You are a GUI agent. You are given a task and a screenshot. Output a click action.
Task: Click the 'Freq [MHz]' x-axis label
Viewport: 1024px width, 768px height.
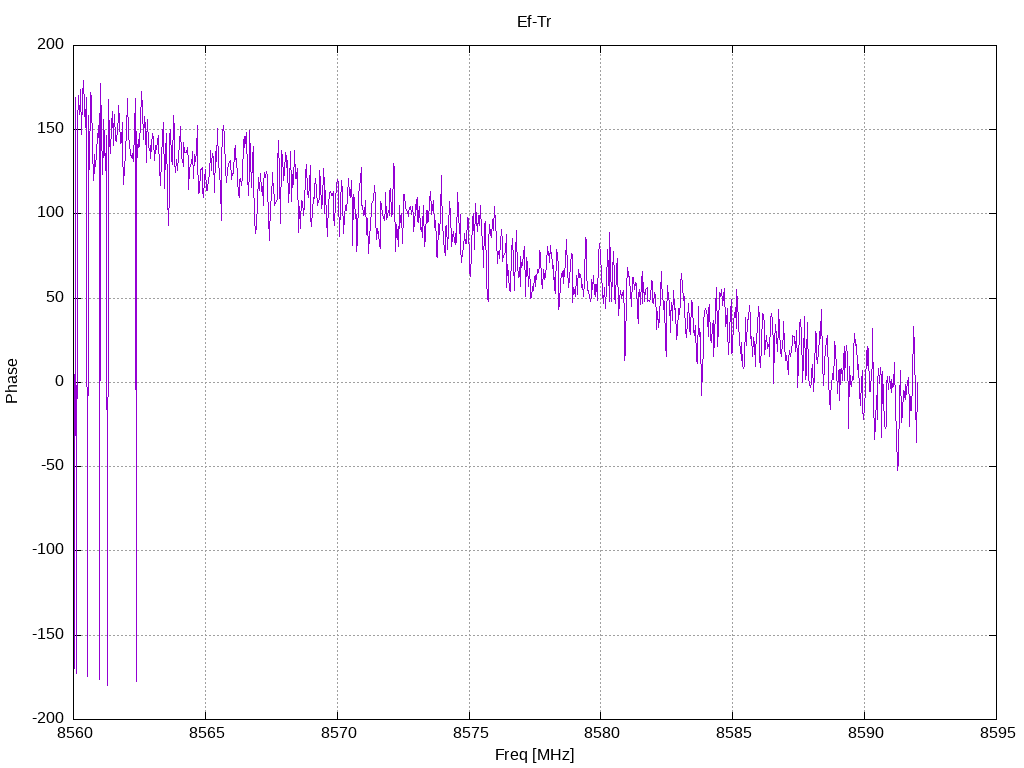(534, 754)
